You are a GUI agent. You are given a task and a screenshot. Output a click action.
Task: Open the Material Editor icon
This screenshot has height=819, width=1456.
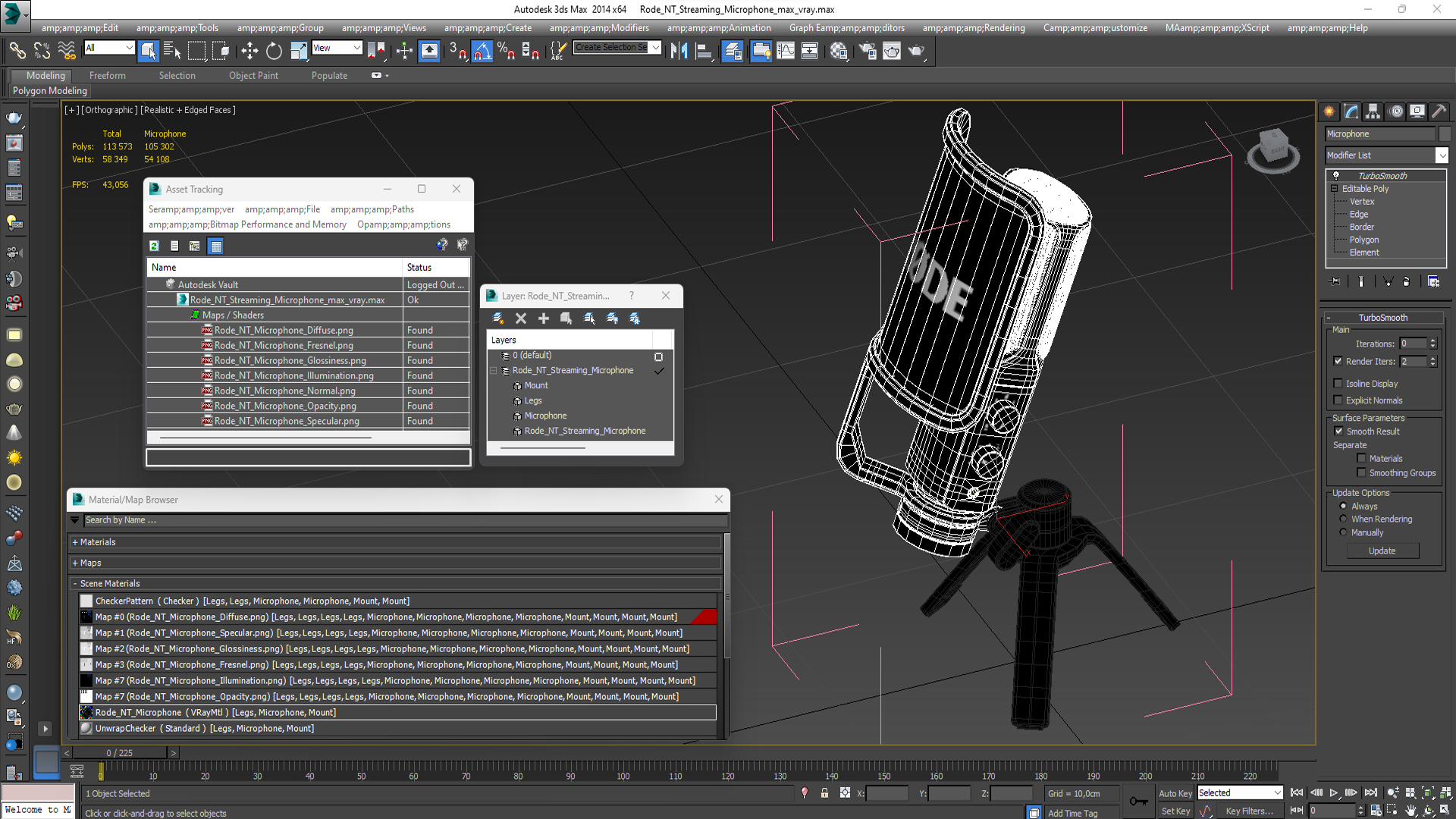[x=839, y=51]
